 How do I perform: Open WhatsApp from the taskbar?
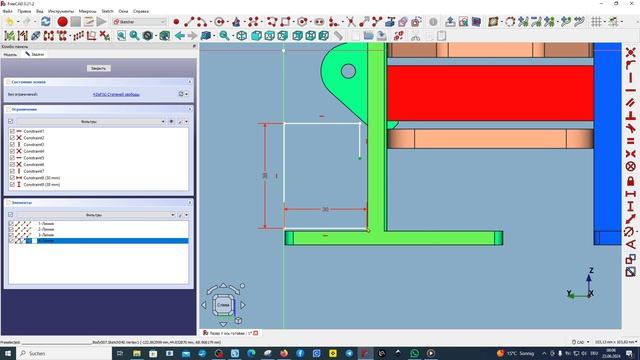click(x=414, y=353)
